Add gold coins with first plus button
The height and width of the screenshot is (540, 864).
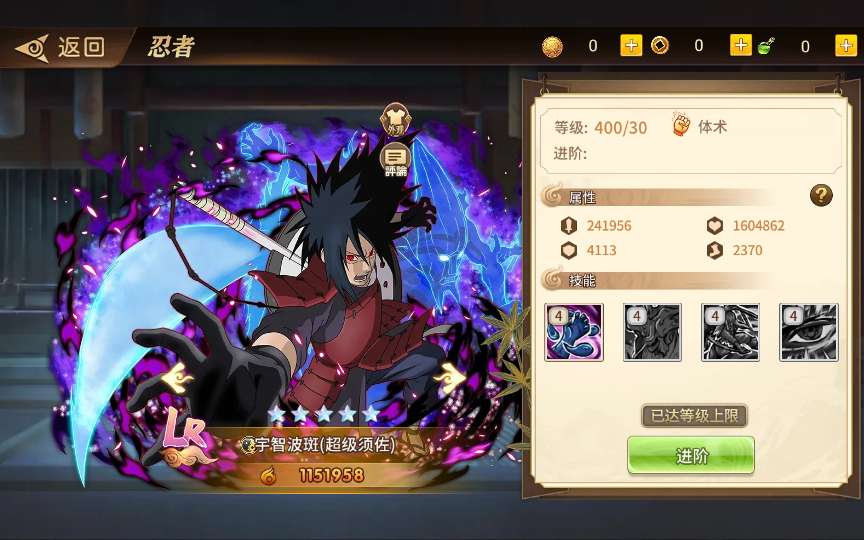(631, 45)
